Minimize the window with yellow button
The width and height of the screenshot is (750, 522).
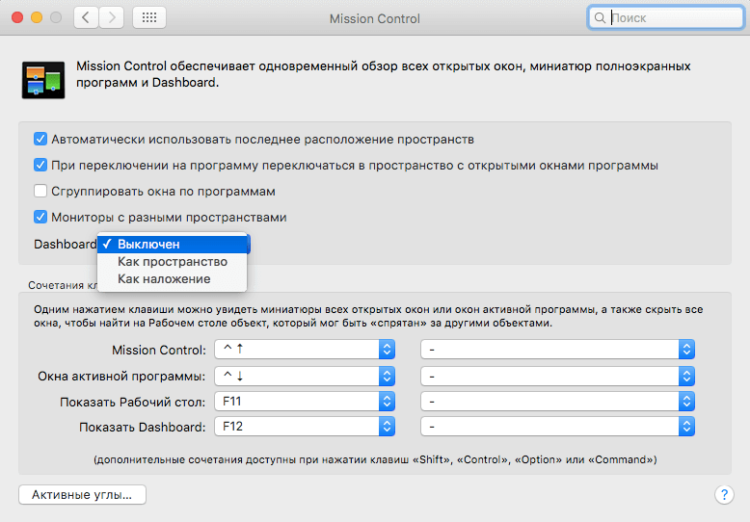pos(37,18)
